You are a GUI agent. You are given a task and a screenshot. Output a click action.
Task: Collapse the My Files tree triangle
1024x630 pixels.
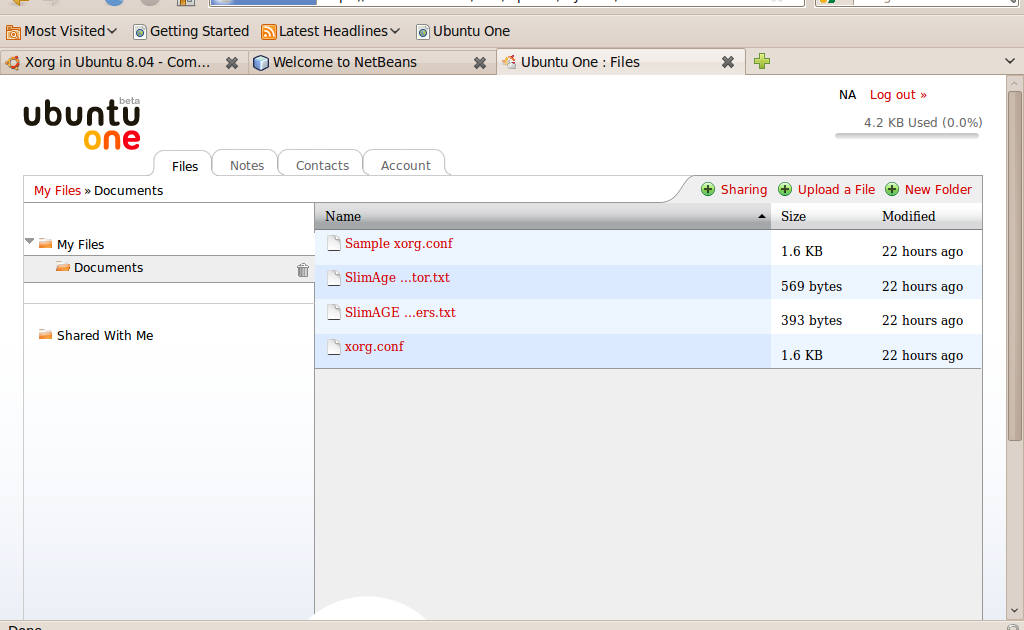29,242
